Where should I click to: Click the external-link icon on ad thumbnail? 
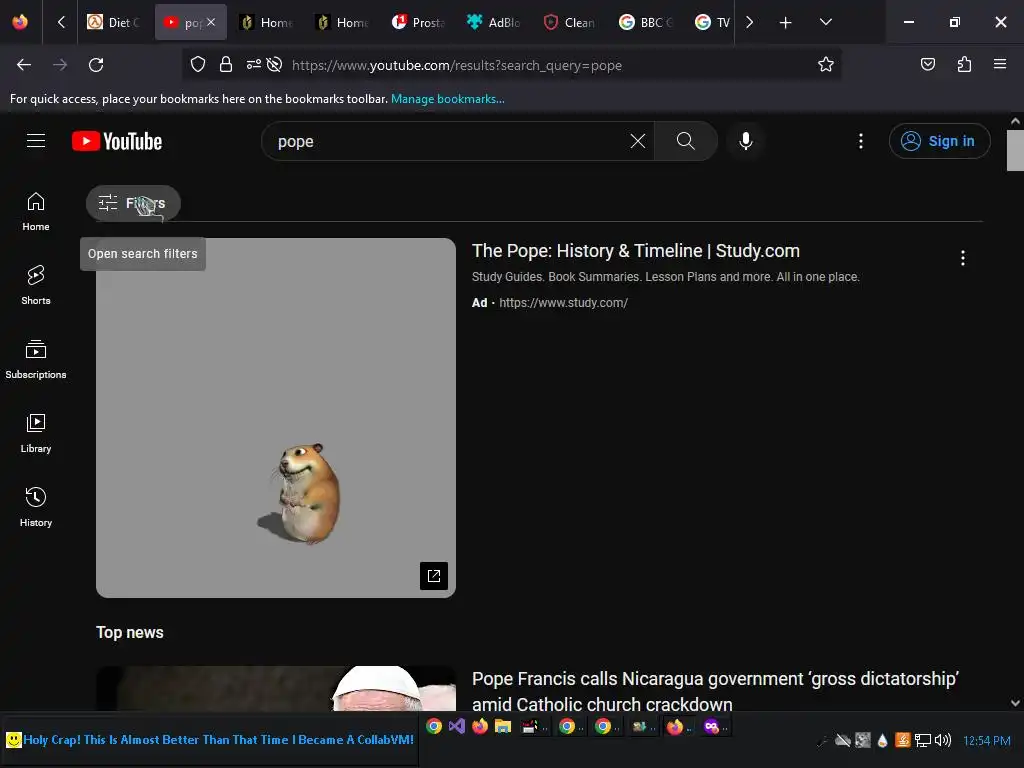pos(434,575)
